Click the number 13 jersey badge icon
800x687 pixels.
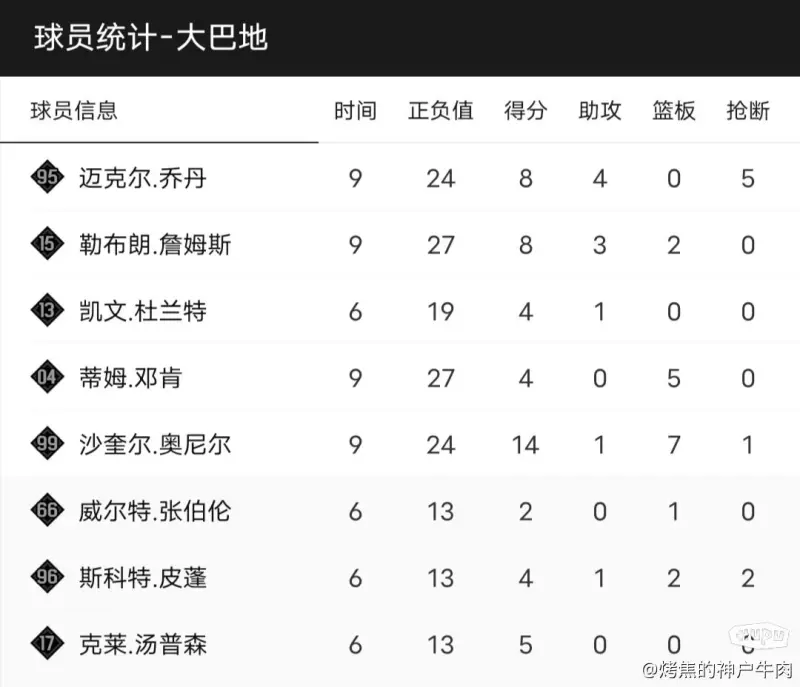(x=46, y=311)
